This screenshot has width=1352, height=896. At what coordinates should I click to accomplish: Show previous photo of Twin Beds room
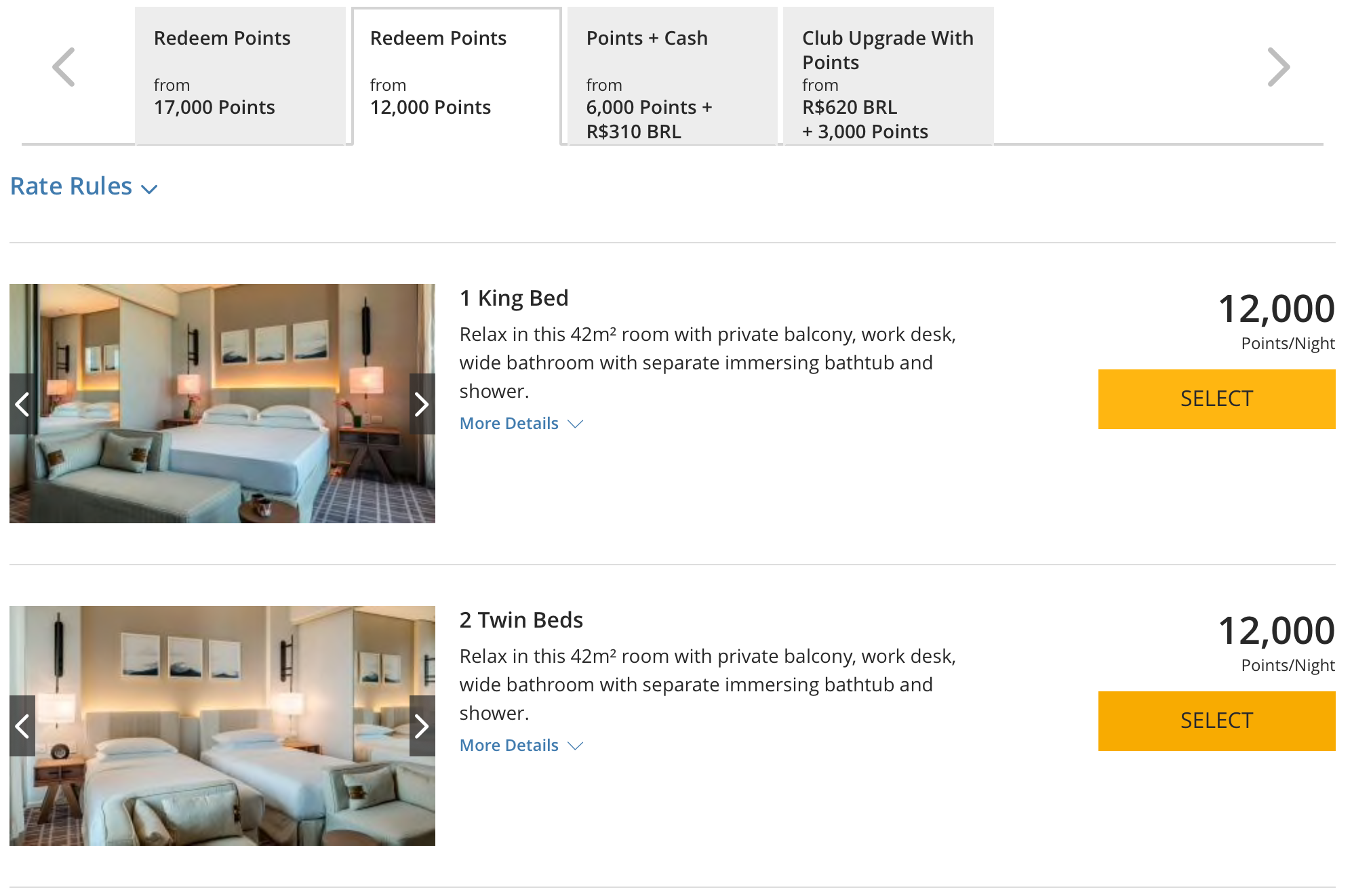(22, 726)
